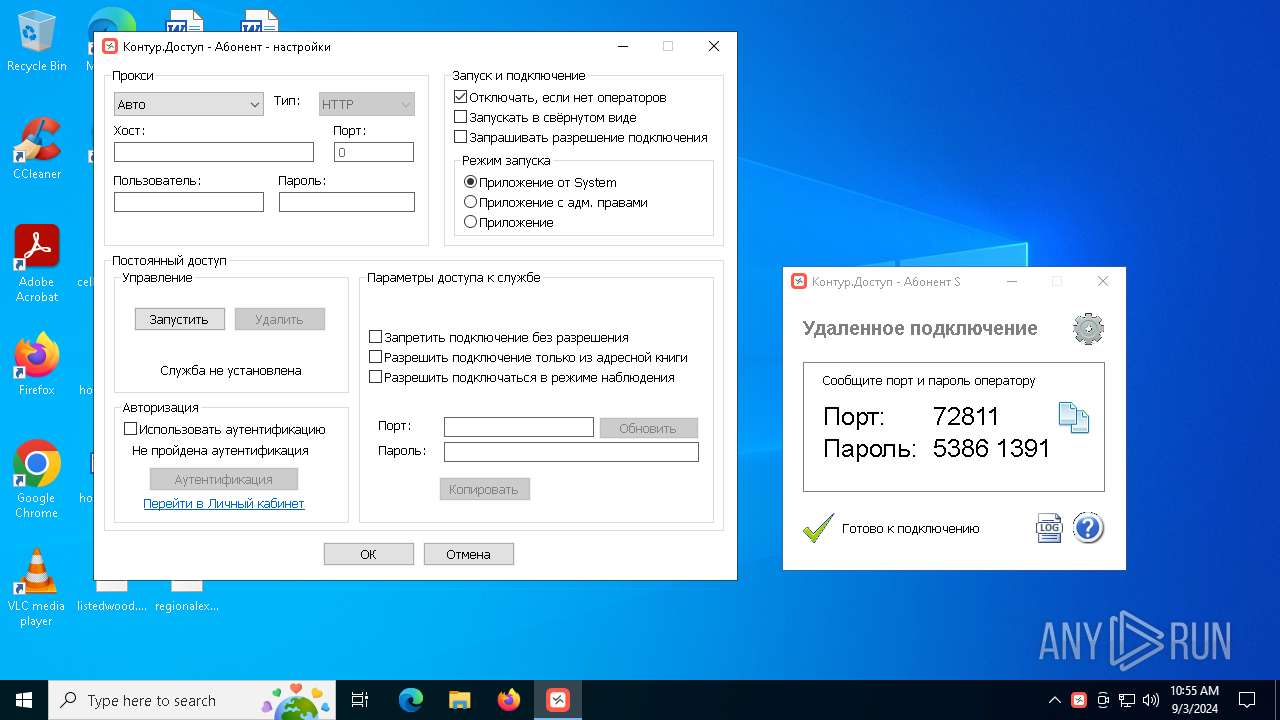
Task: Focus service Порт input field
Action: (x=519, y=427)
